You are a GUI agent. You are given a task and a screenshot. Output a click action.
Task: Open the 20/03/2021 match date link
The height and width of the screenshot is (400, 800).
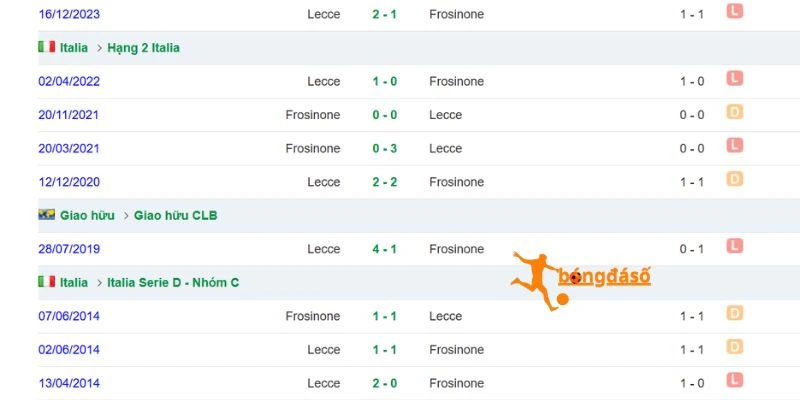(69, 148)
